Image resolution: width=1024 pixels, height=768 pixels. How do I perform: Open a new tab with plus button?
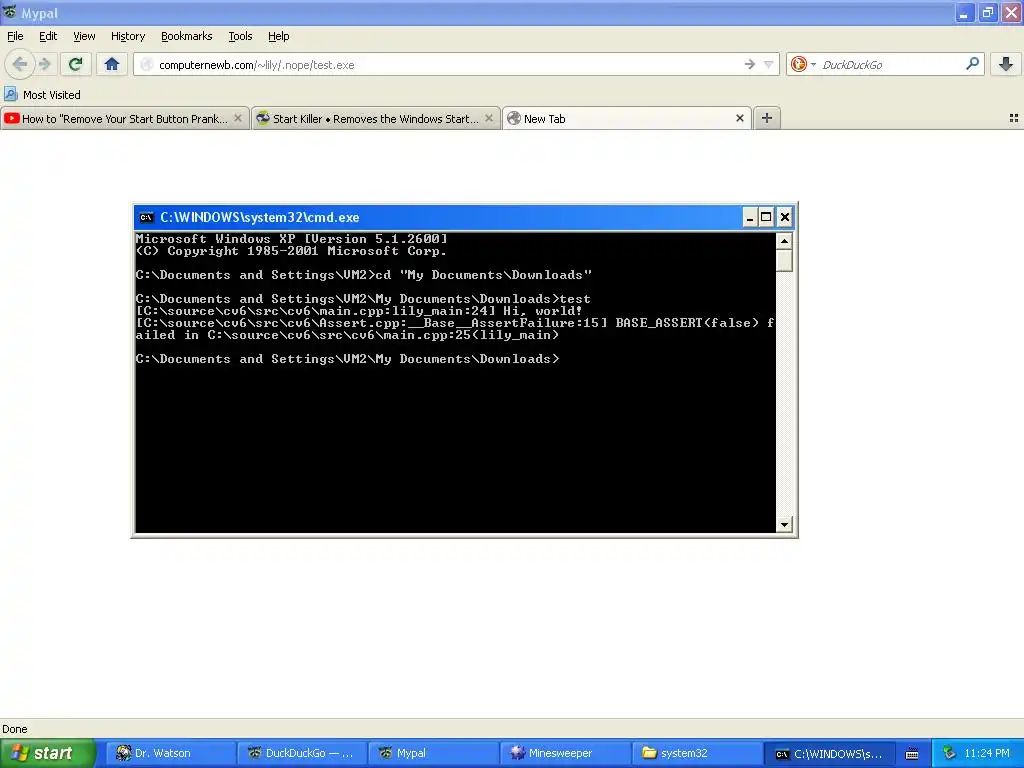coord(767,118)
